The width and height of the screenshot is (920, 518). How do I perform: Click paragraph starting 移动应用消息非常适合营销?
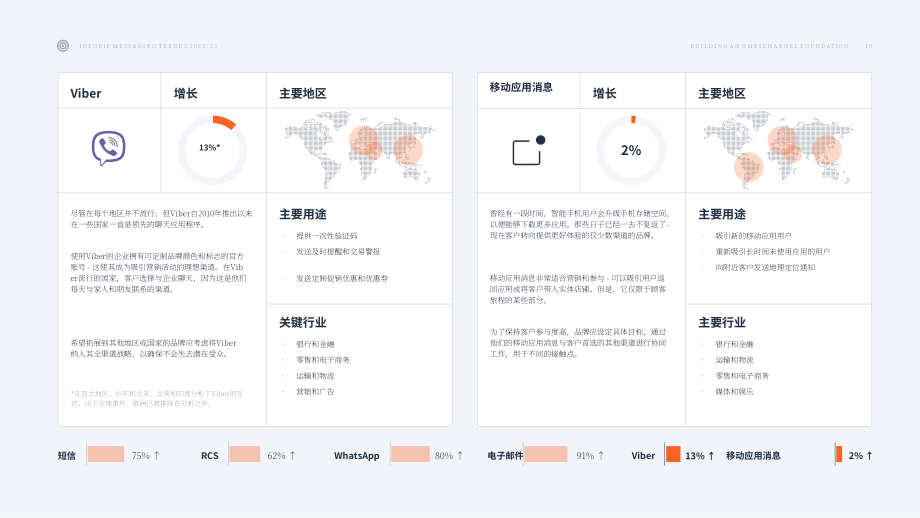coord(578,289)
